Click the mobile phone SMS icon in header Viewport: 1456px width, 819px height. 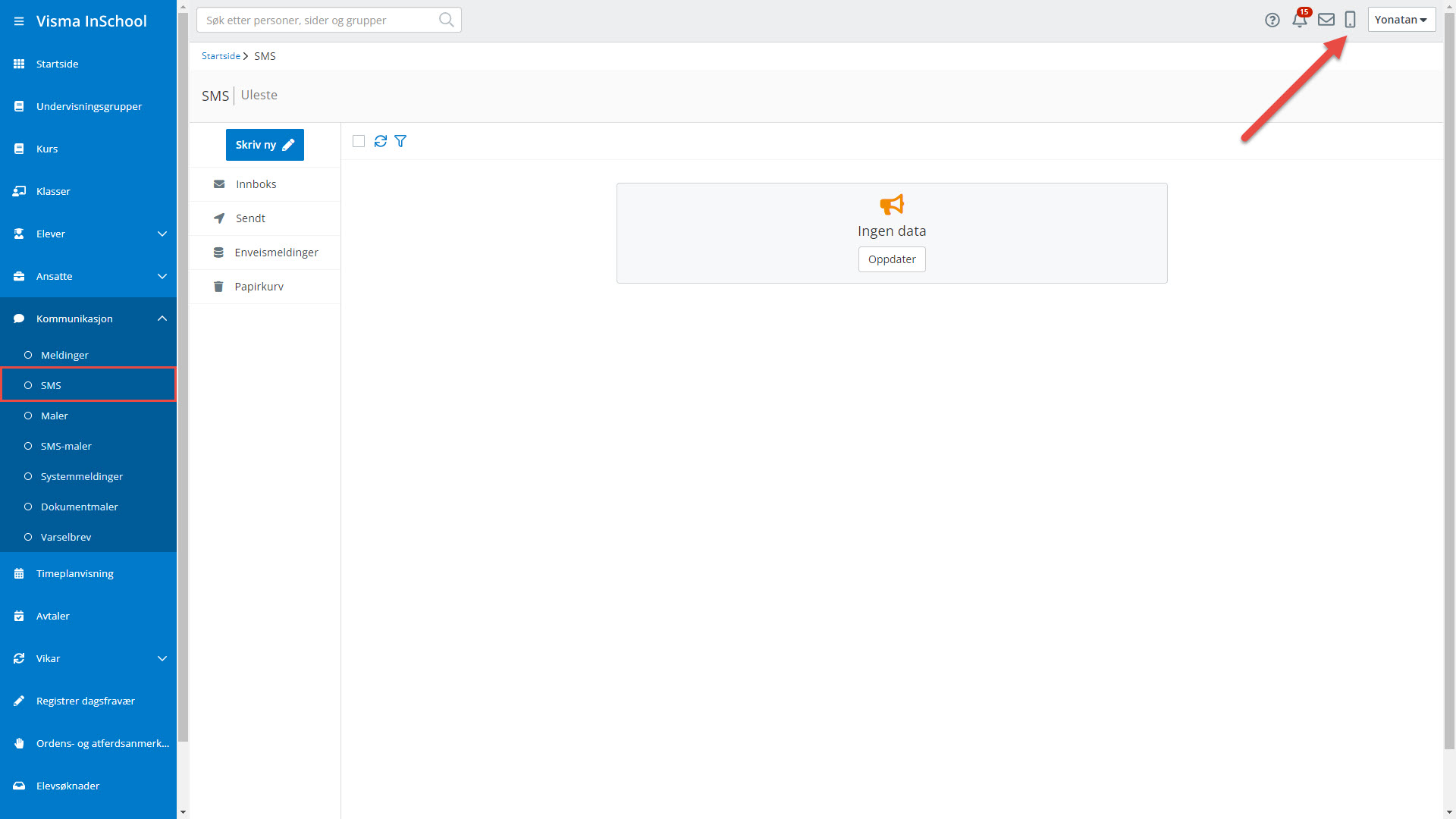pos(1350,20)
